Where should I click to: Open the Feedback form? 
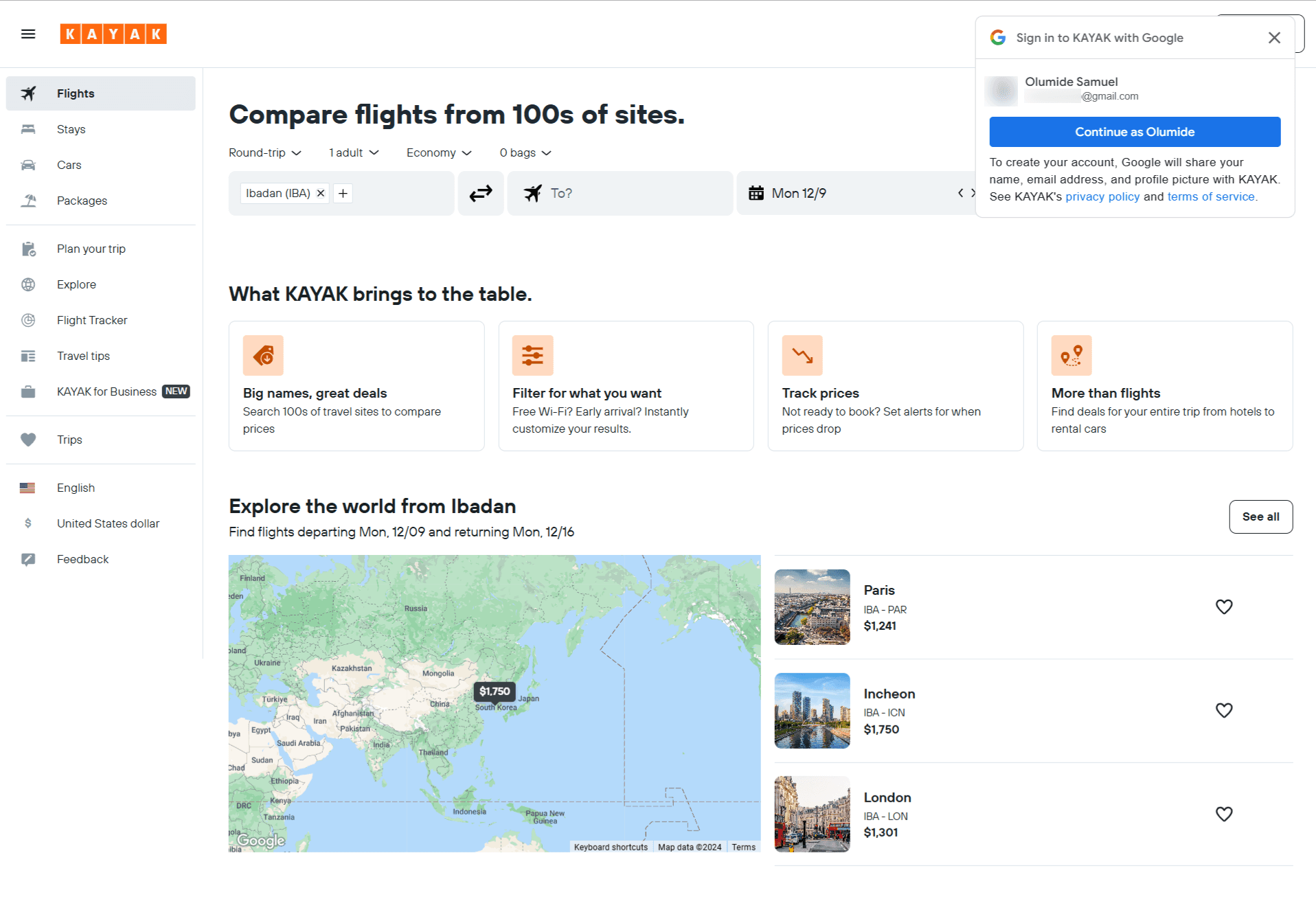pos(101,559)
